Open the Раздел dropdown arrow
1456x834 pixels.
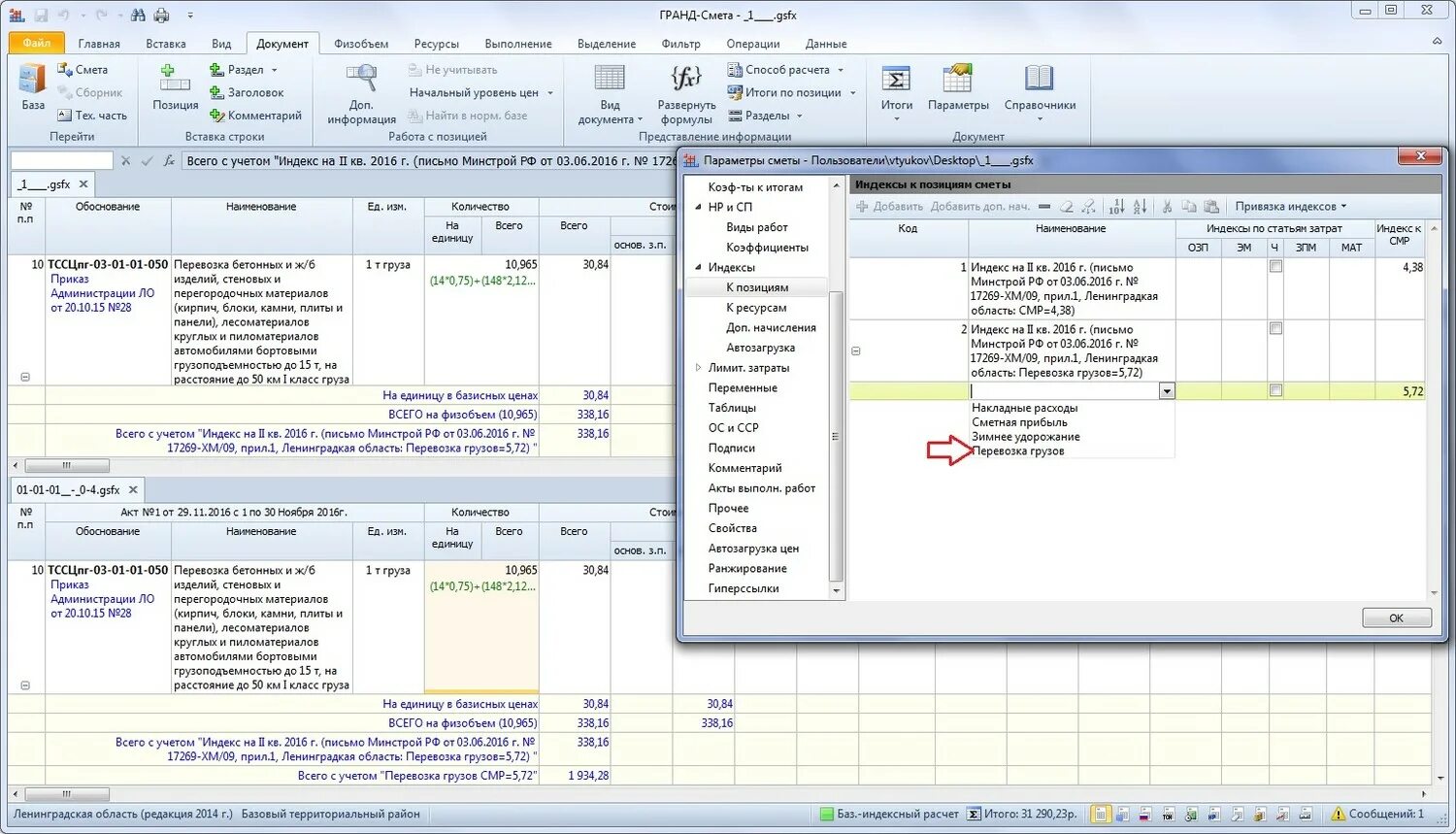tap(275, 70)
